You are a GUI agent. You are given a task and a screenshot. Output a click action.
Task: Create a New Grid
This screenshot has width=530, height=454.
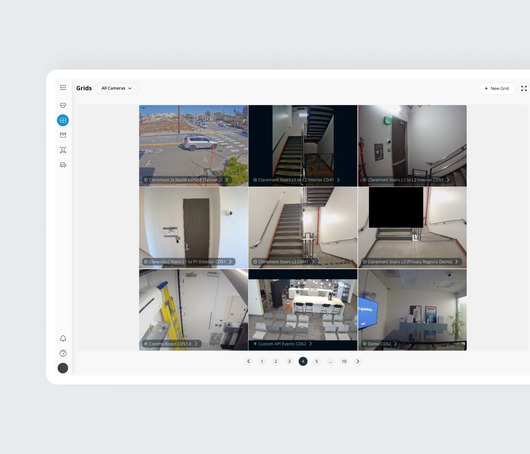(x=497, y=88)
